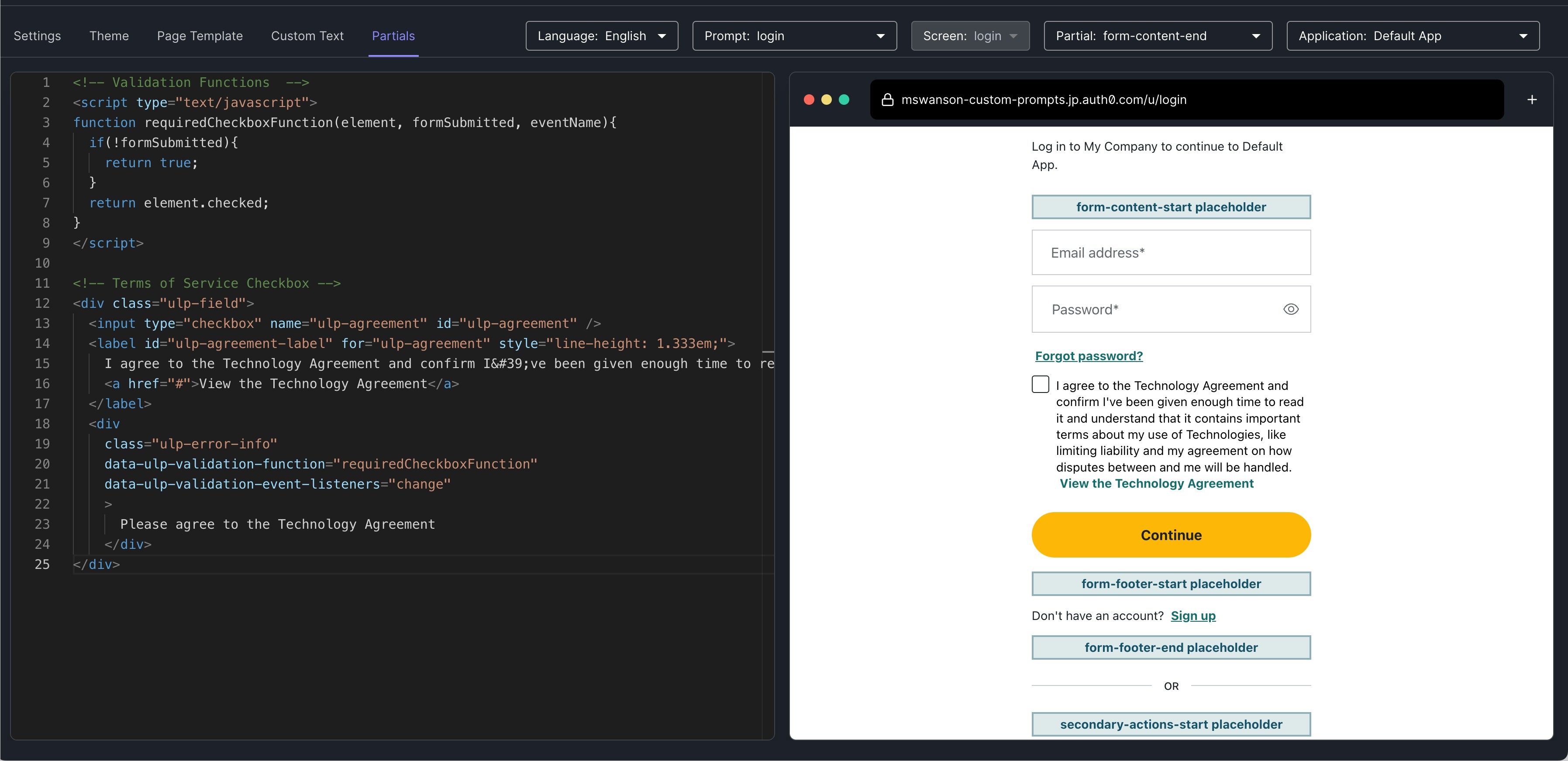Click the plus icon for new browser tab
The image size is (1568, 761).
pos(1531,100)
